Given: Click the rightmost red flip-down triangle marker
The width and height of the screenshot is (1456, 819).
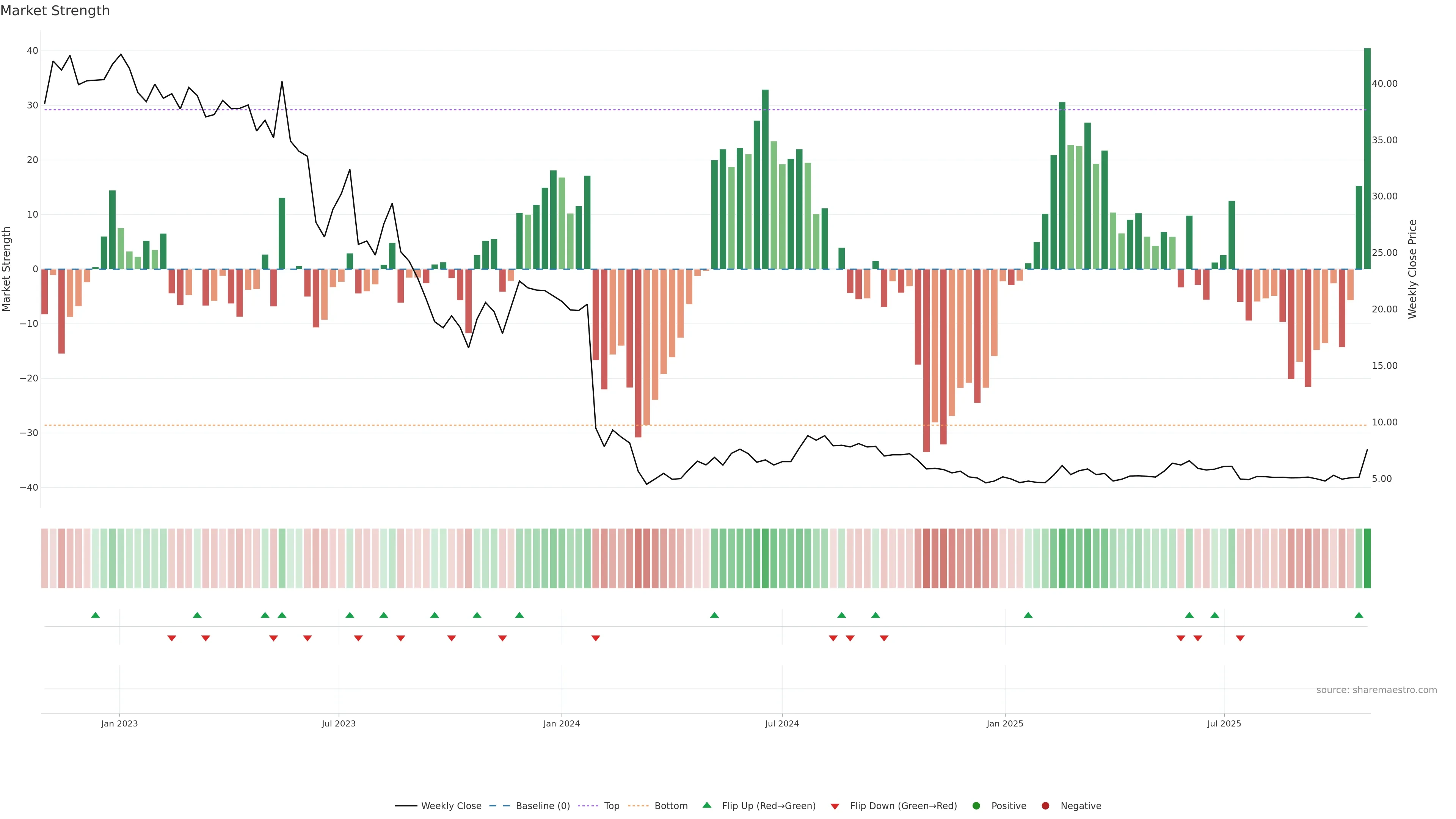Looking at the screenshot, I should pos(1240,638).
